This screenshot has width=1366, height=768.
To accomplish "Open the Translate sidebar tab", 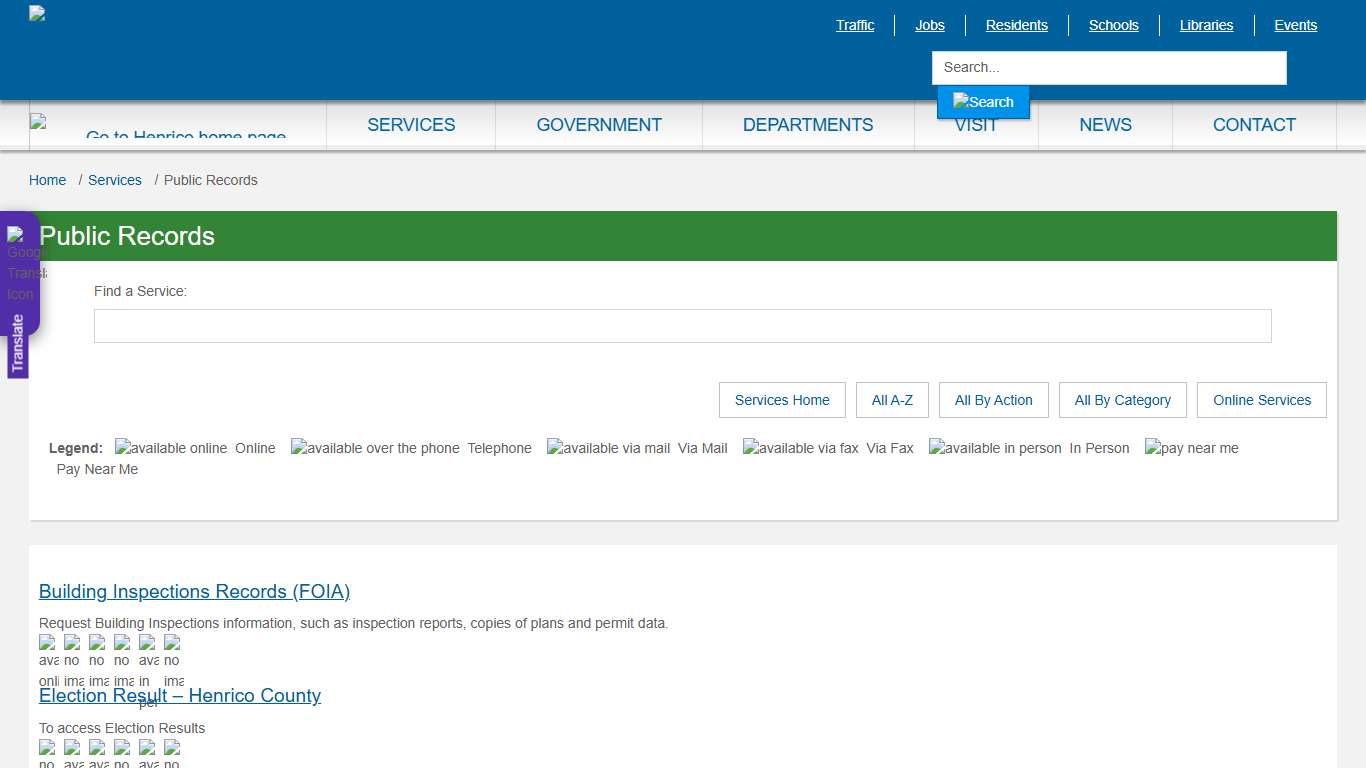I will pos(18,341).
